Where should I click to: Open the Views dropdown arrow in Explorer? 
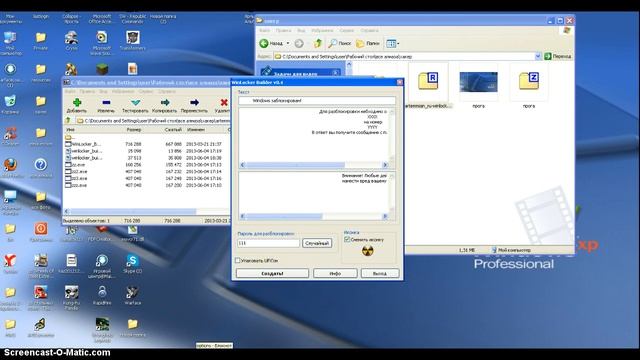[398, 43]
